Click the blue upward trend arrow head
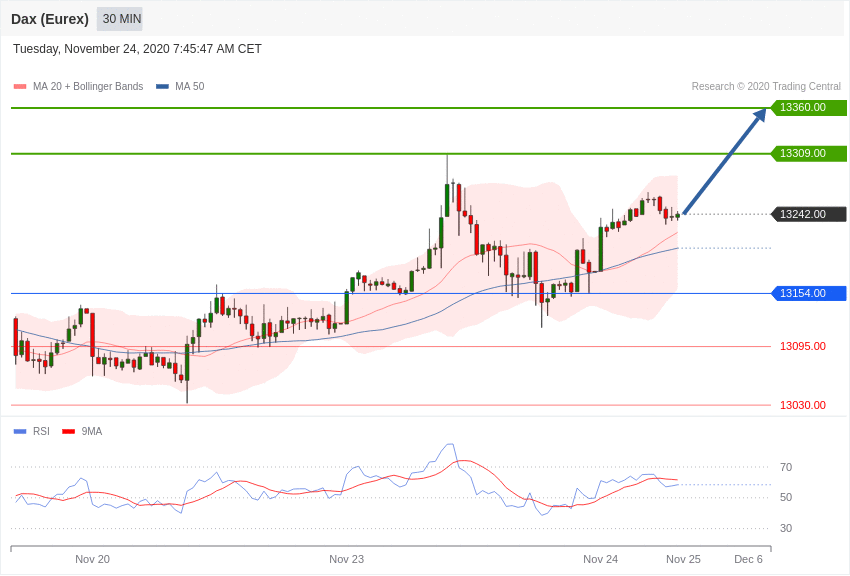850x576 pixels. pos(759,115)
